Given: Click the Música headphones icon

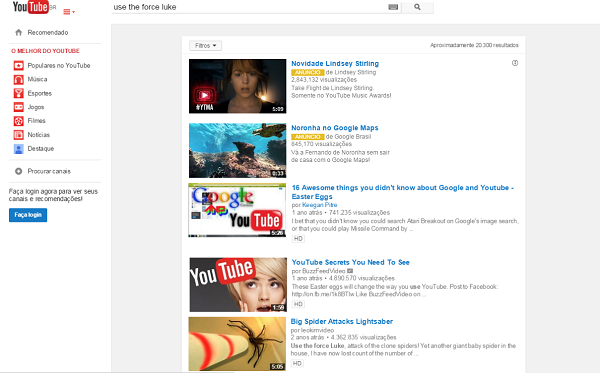Looking at the screenshot, I should pyautogui.click(x=18, y=80).
